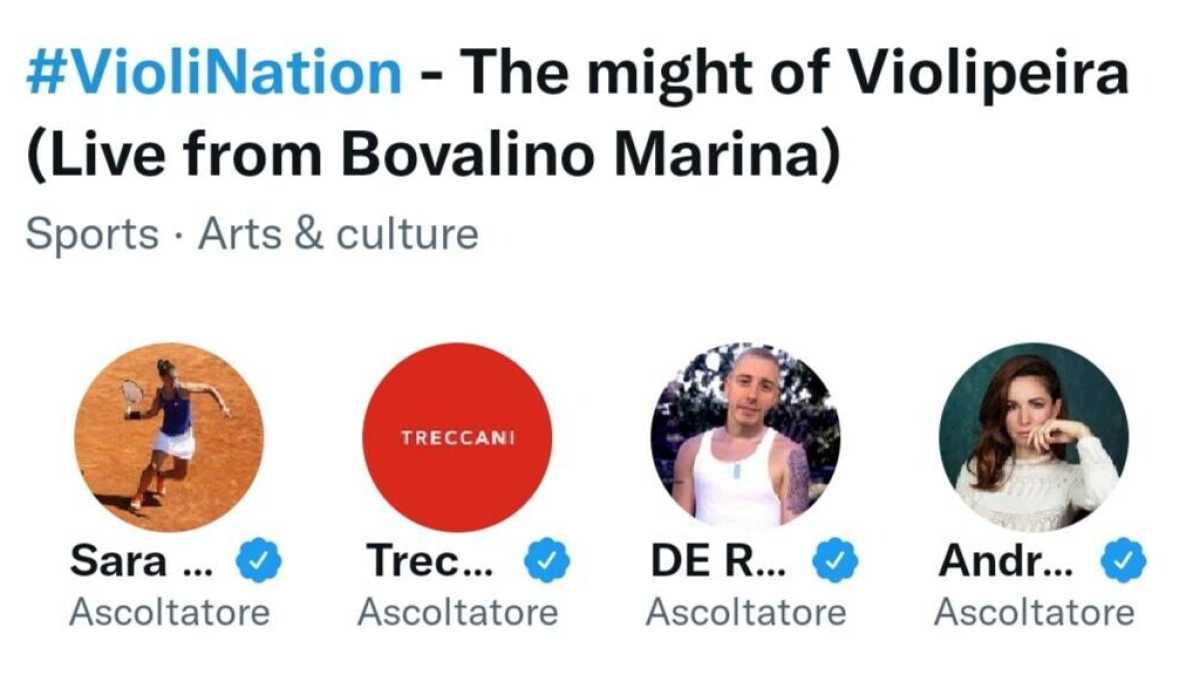
Task: Open Sara's truncated display name
Action: 140,560
